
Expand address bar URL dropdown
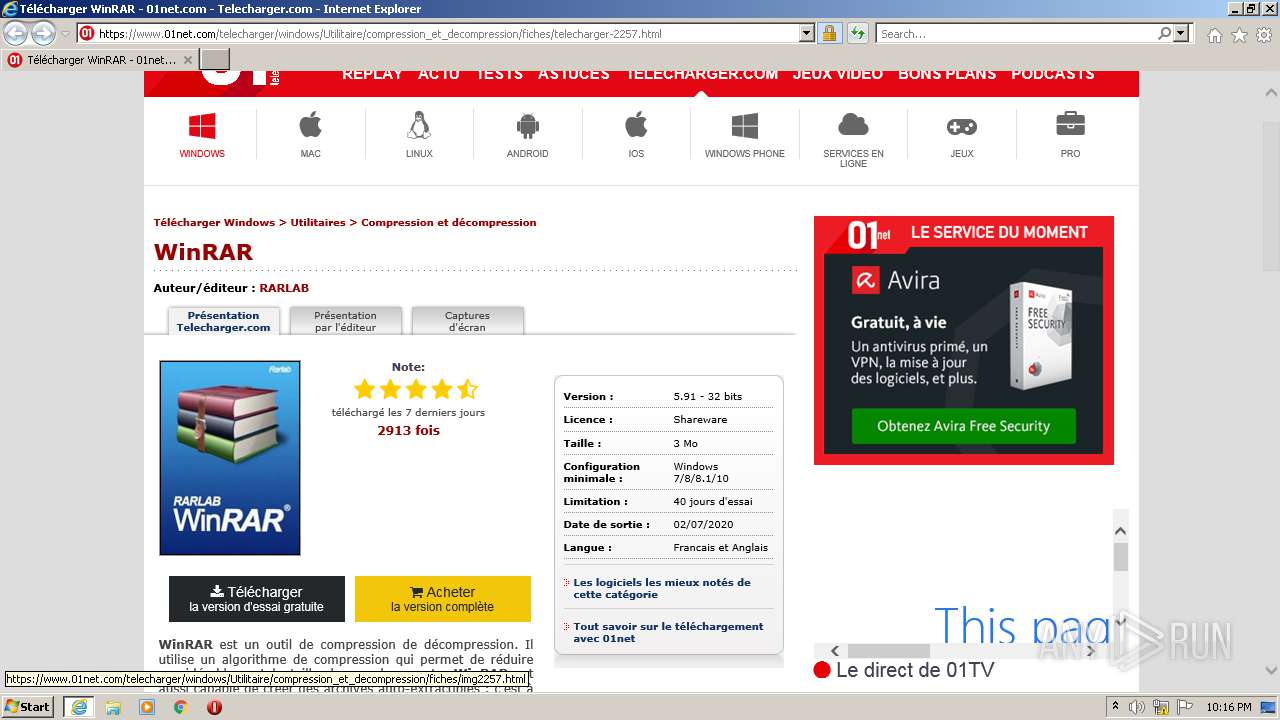tap(807, 34)
